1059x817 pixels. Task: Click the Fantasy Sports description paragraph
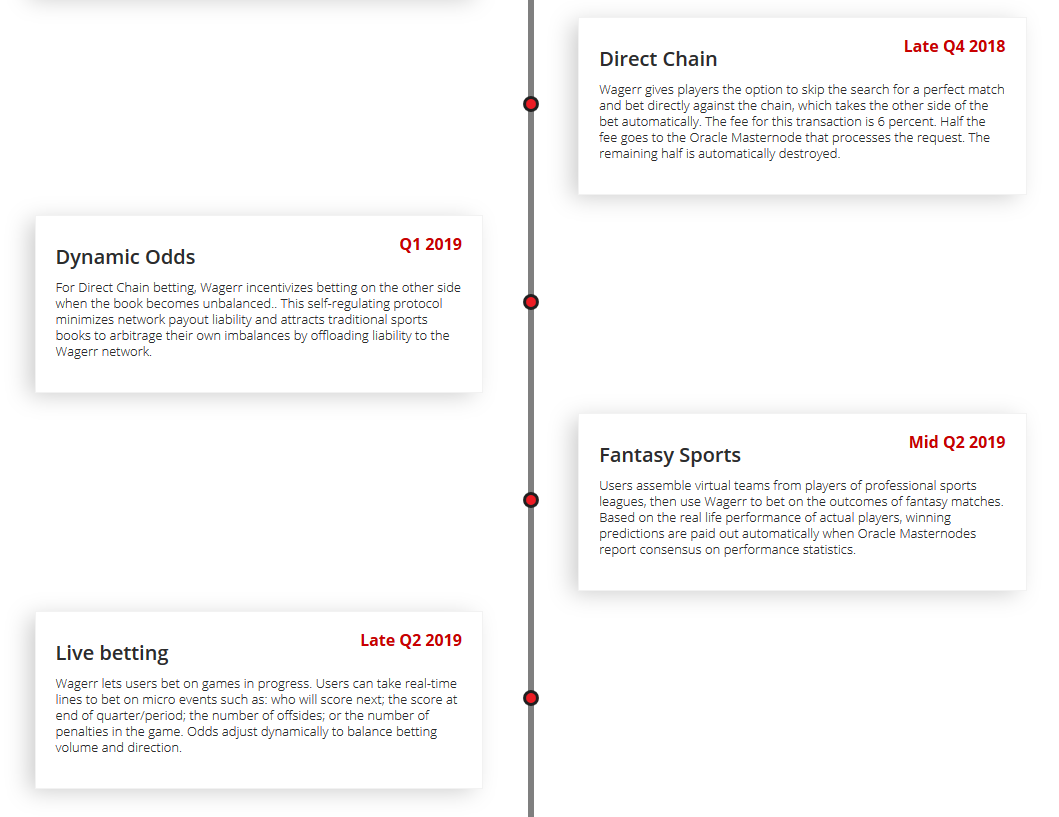(802, 517)
